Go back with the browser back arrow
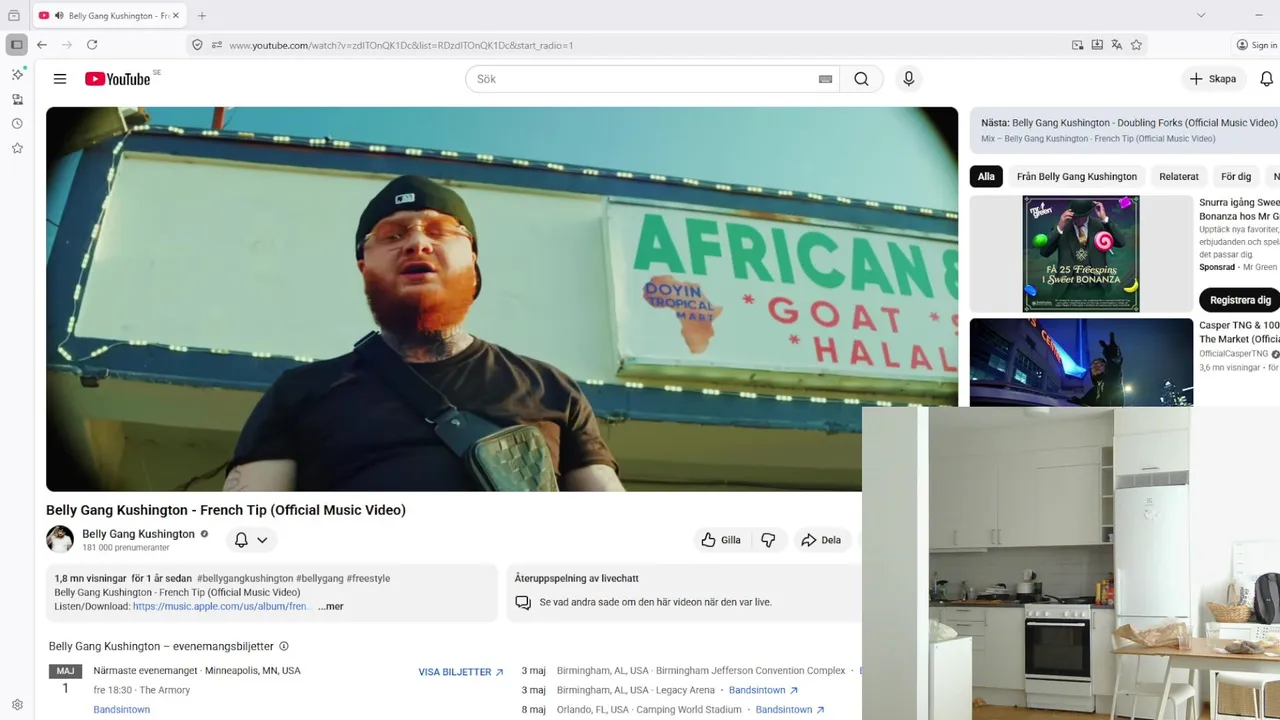Image resolution: width=1280 pixels, height=720 pixels. [x=42, y=45]
